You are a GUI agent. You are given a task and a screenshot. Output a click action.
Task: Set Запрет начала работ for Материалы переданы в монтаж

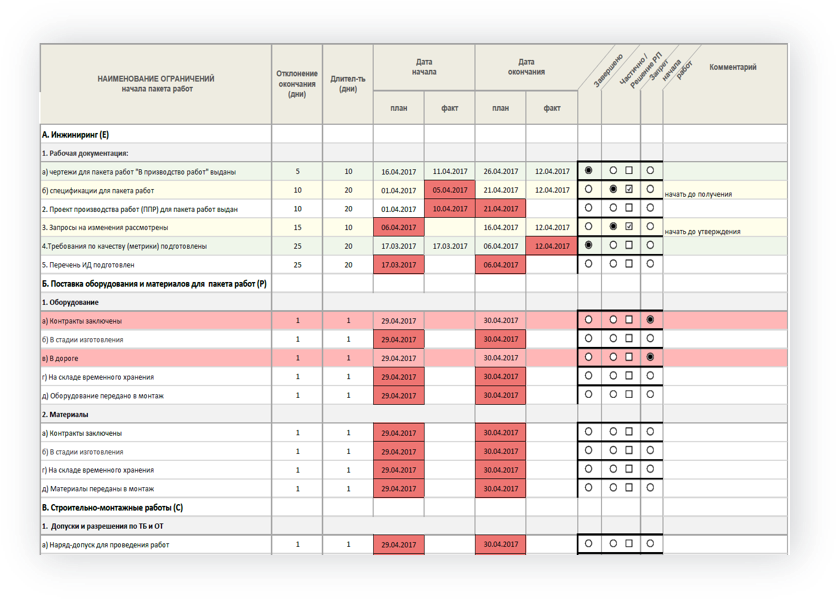point(650,487)
